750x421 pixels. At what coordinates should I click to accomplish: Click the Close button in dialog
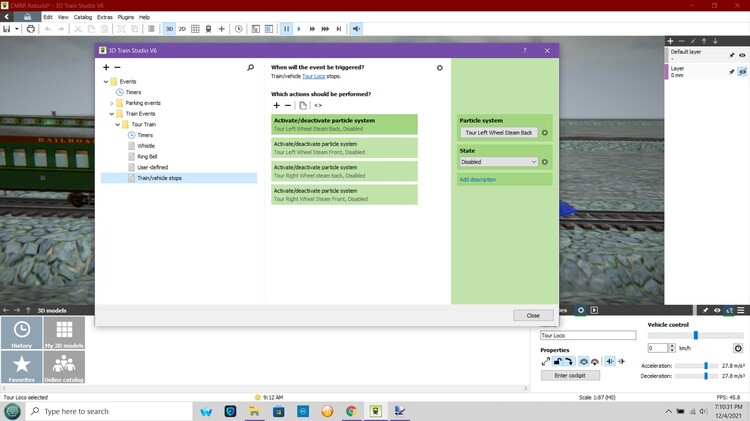point(533,315)
